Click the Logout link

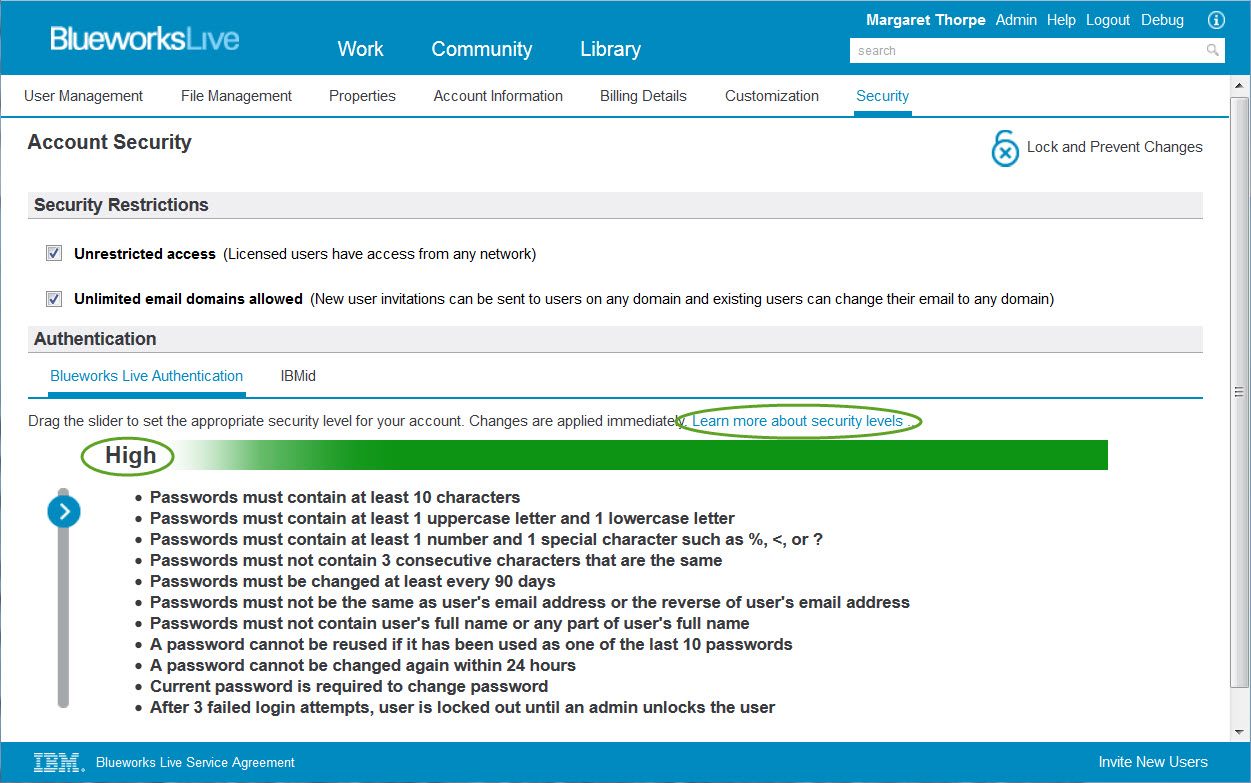coord(1108,20)
